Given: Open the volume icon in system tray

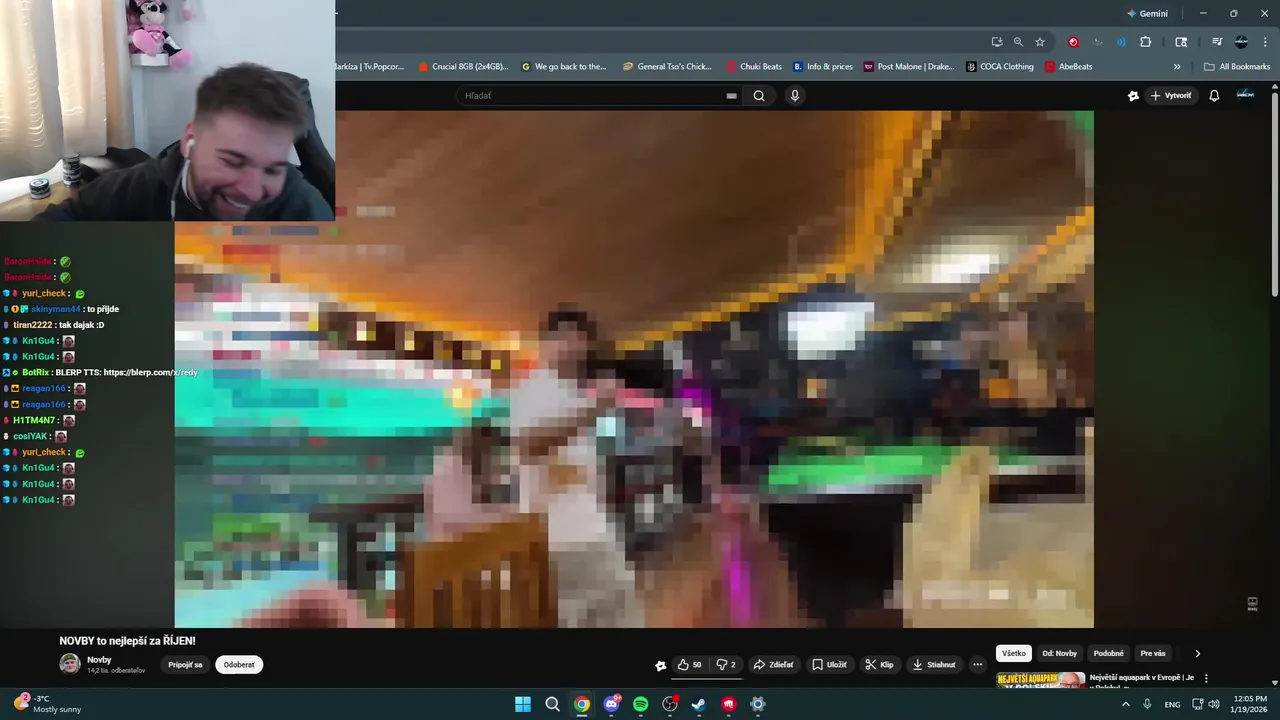Looking at the screenshot, I should 1214,704.
